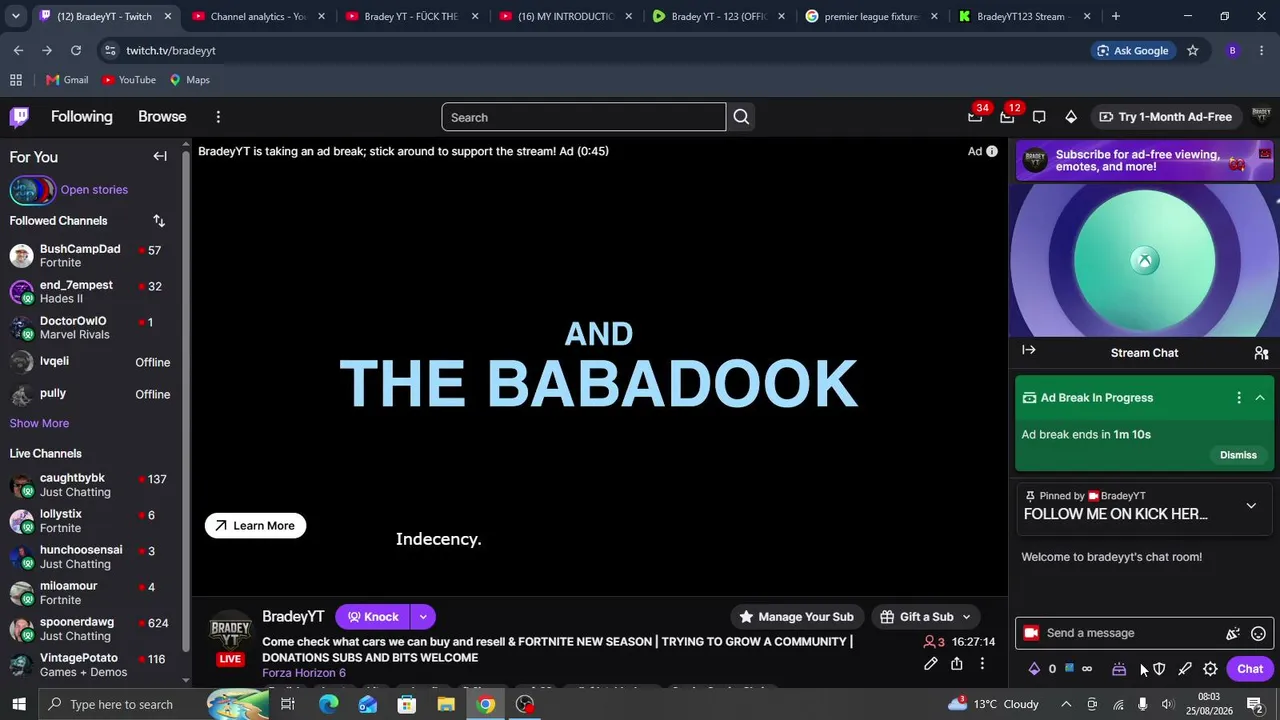Viewport: 1280px width, 720px height.
Task: Open the dropdown arrow next to Knock
Action: [423, 617]
